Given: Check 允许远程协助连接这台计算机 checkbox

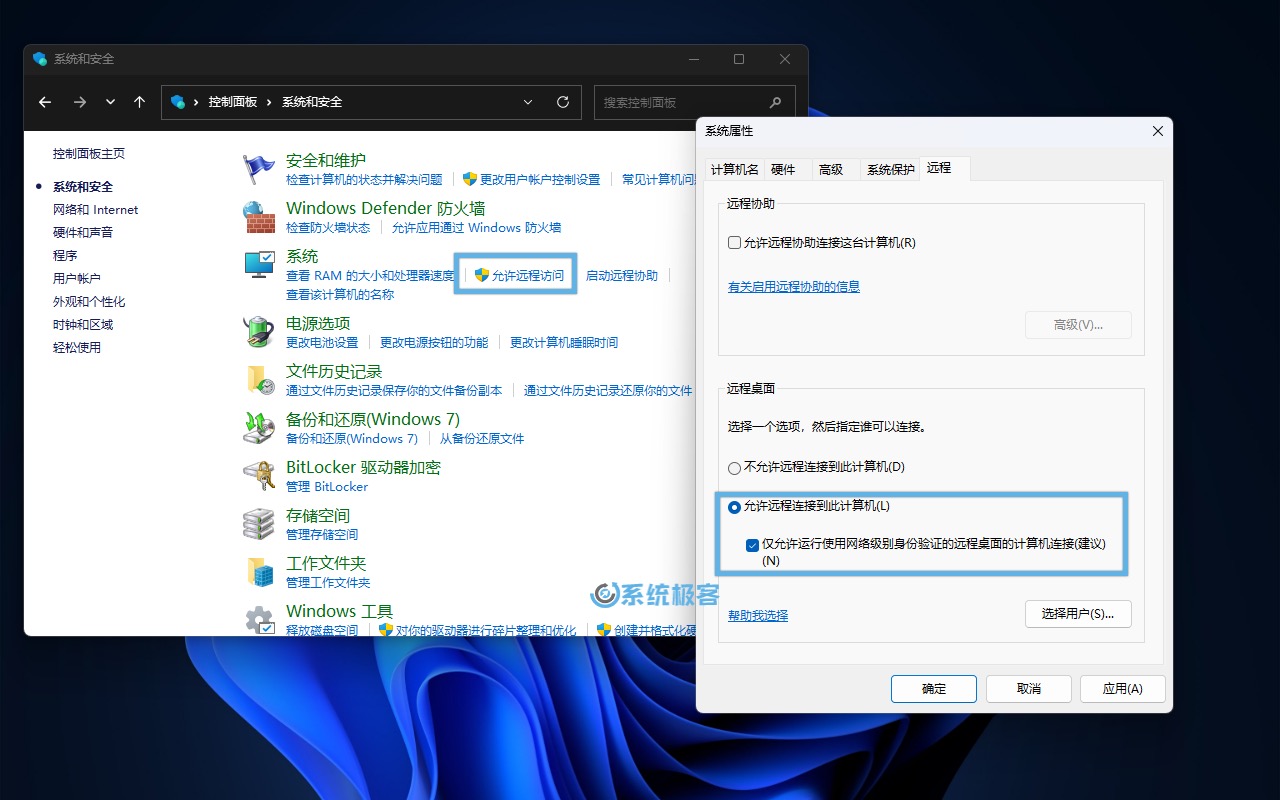Looking at the screenshot, I should (x=735, y=243).
